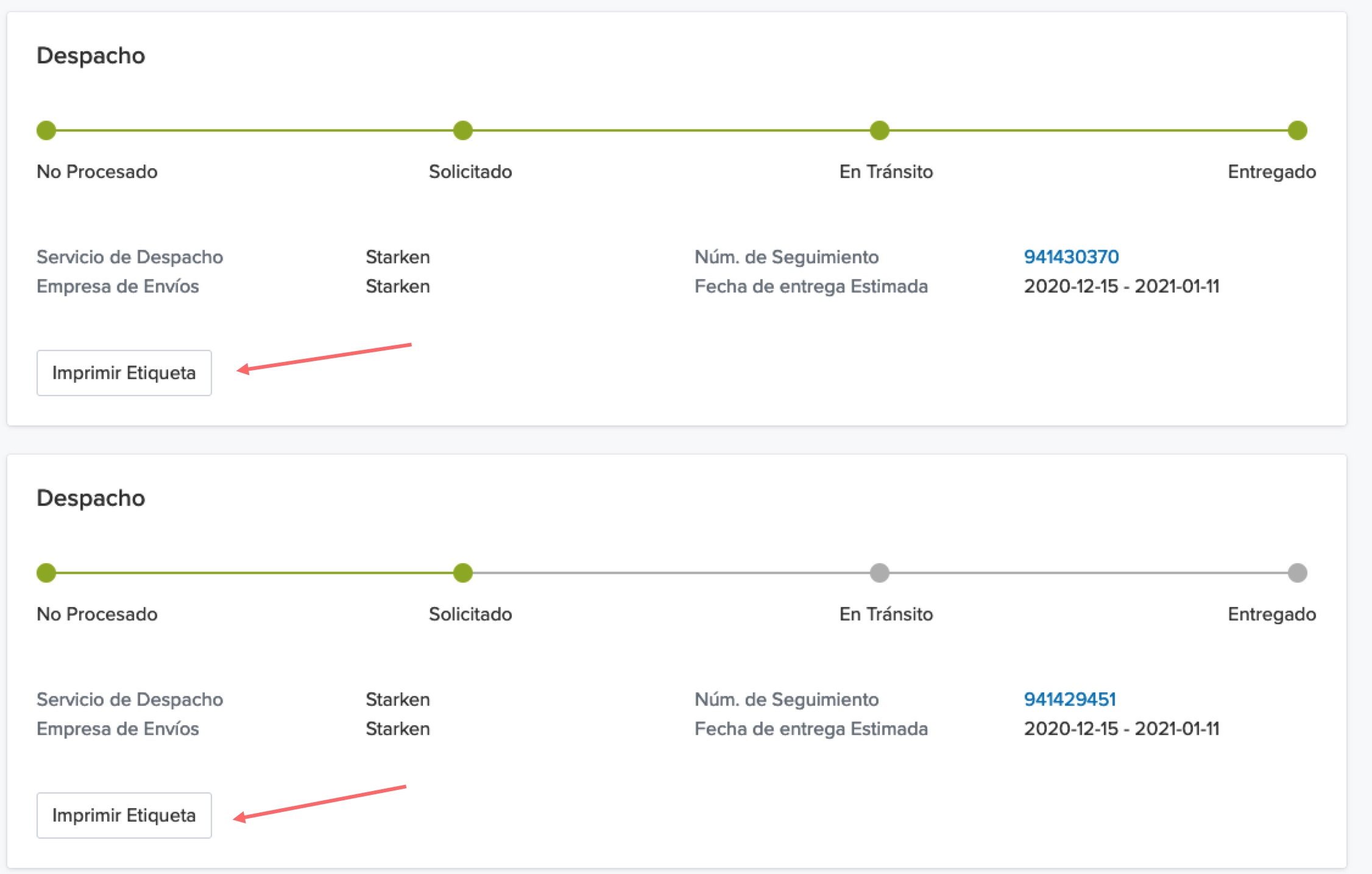Image resolution: width=1372 pixels, height=874 pixels.
Task: Click the No Procesado dot for shipment 941429451
Action: click(46, 573)
